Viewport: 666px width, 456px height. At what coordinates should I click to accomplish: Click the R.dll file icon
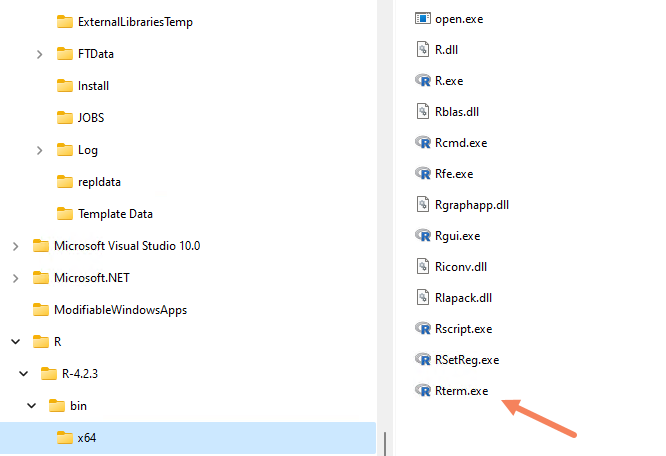click(423, 50)
